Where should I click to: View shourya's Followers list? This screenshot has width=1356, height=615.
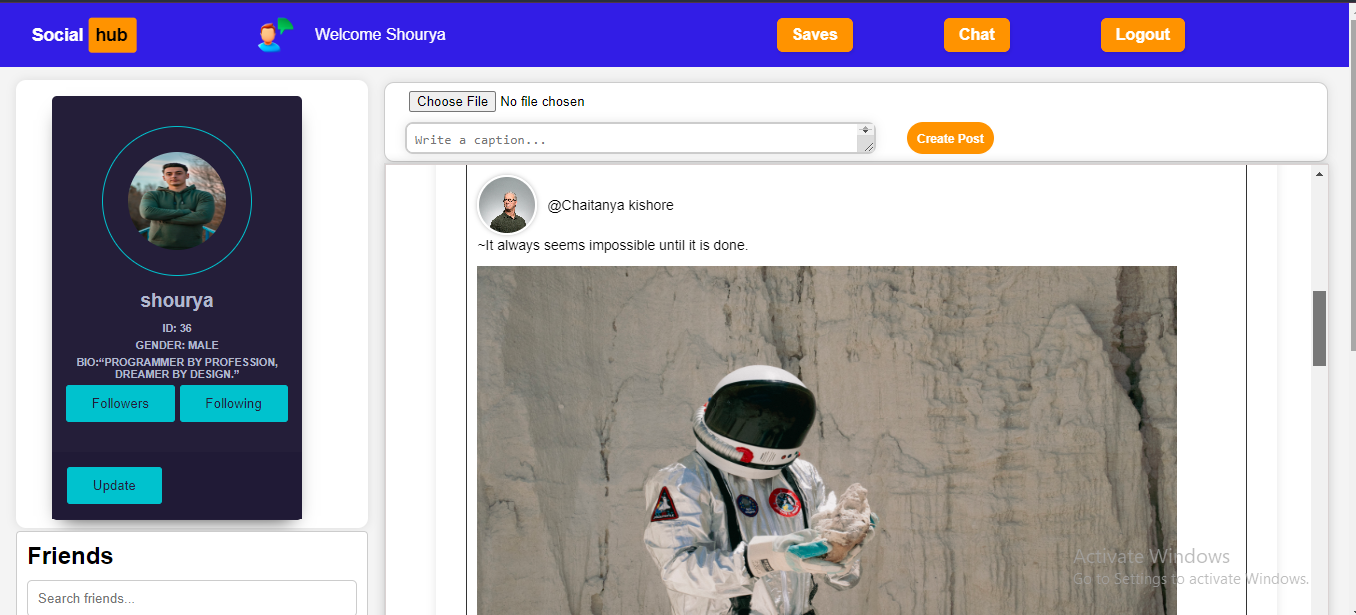coord(120,403)
